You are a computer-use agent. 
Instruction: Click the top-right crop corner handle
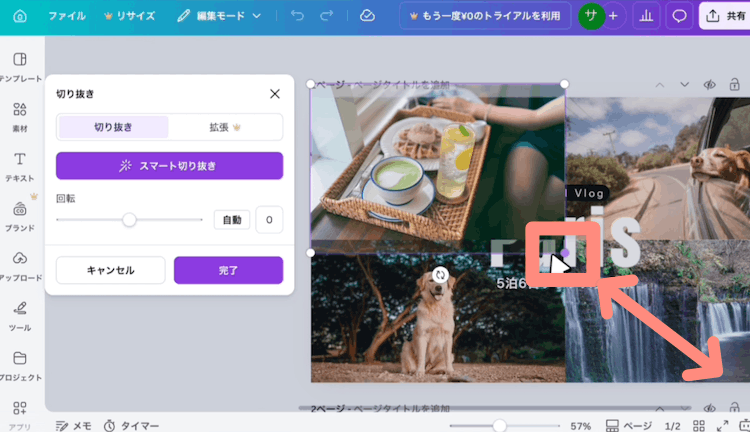(564, 84)
